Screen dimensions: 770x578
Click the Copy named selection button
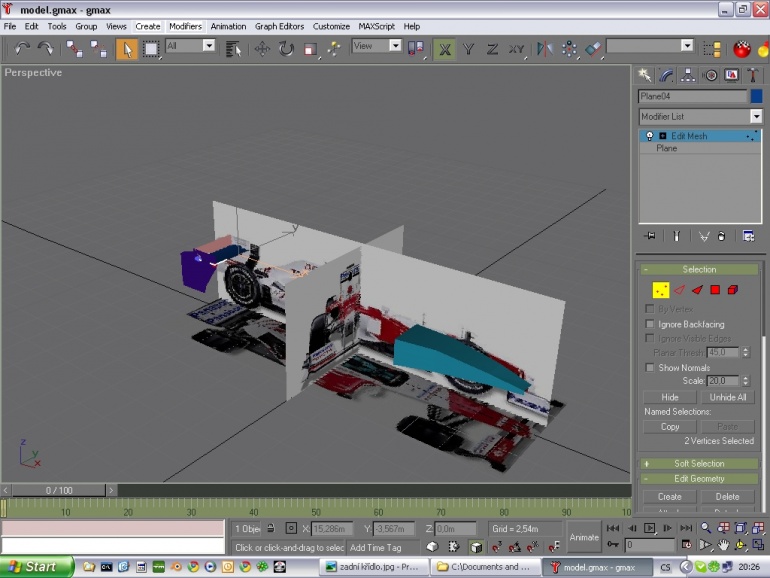coord(669,427)
